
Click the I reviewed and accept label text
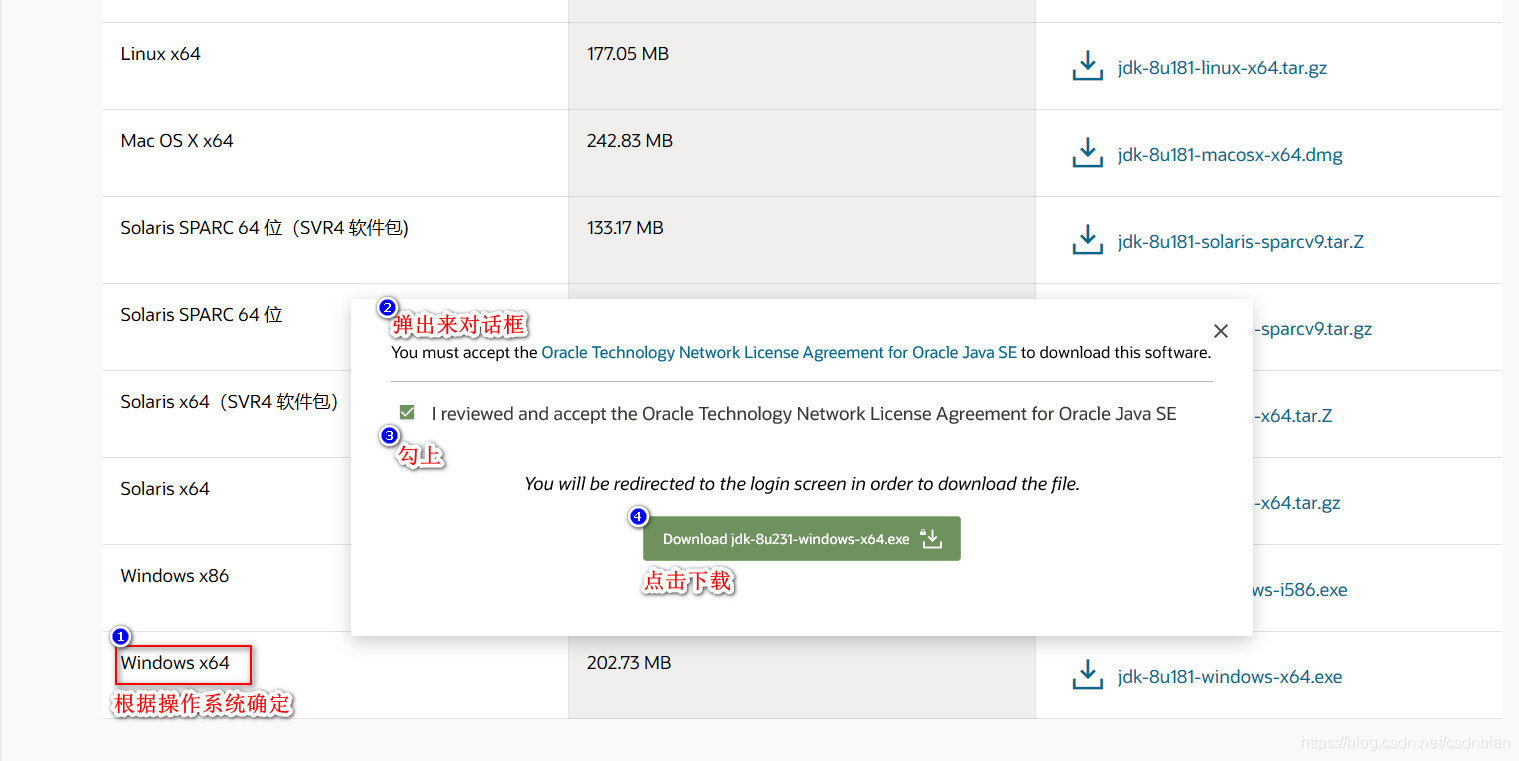[x=804, y=414]
